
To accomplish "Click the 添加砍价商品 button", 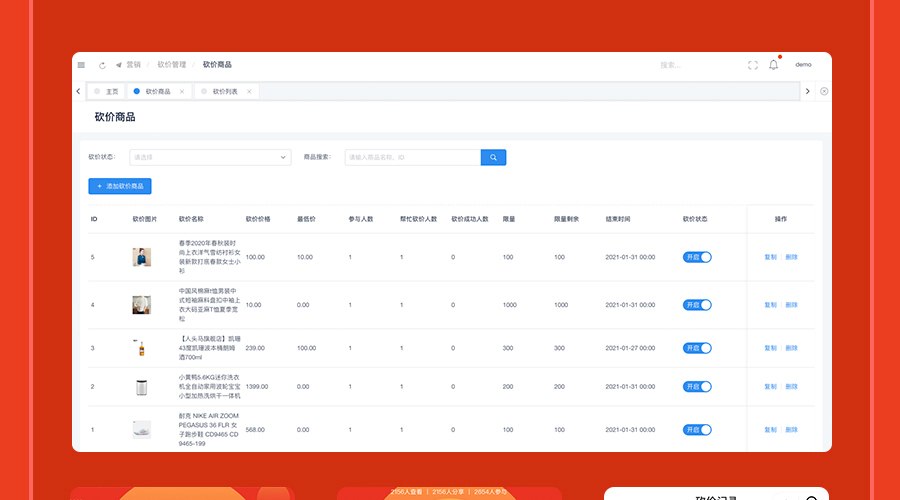I will click(120, 186).
